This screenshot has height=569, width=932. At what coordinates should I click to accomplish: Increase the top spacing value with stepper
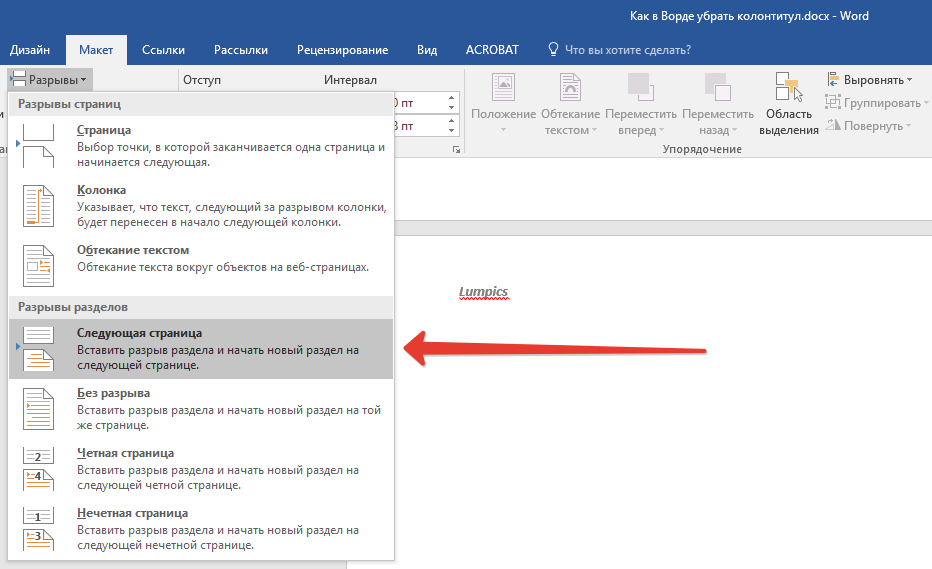pos(451,98)
